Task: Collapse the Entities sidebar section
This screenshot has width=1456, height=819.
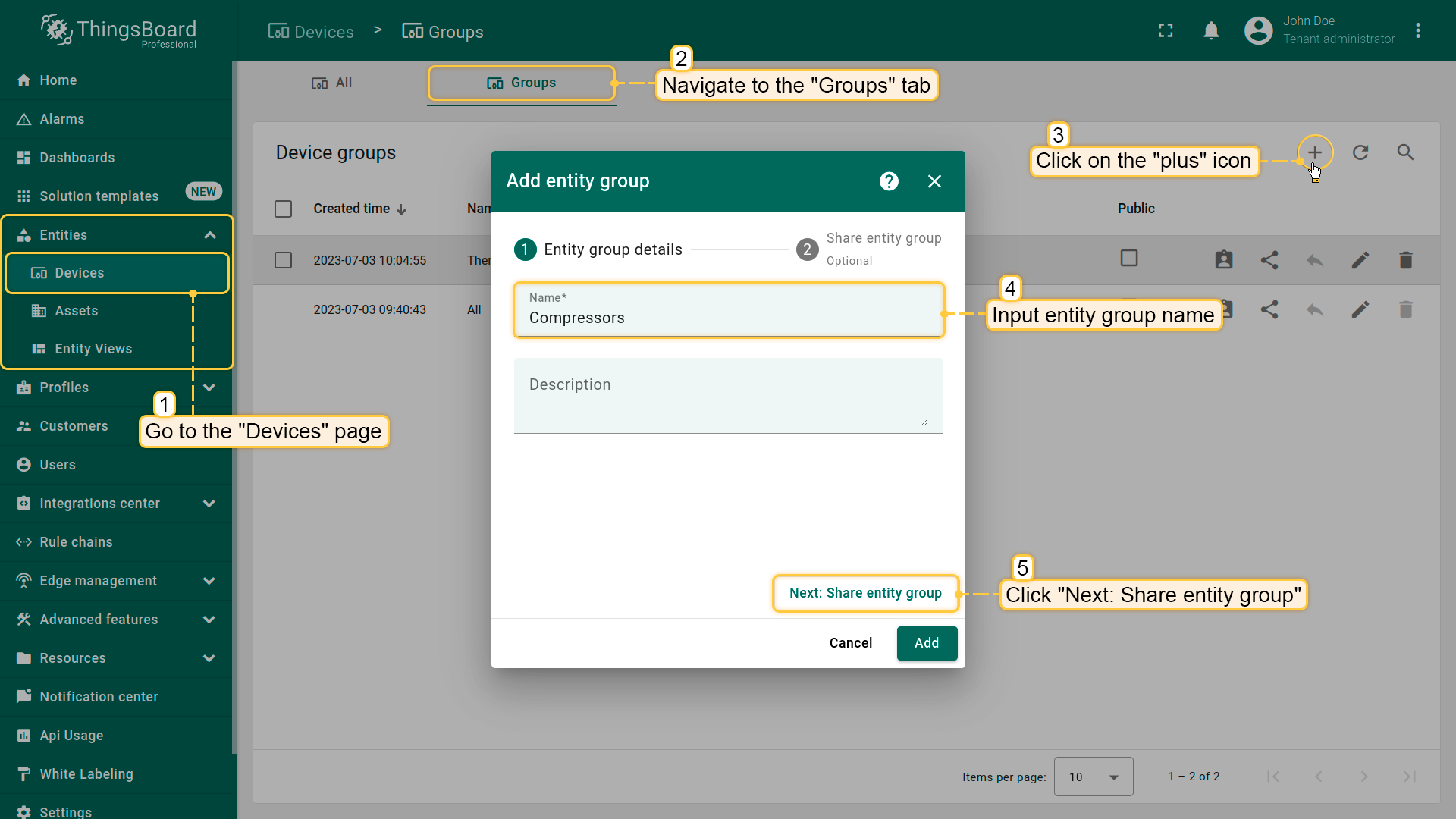Action: pyautogui.click(x=210, y=235)
